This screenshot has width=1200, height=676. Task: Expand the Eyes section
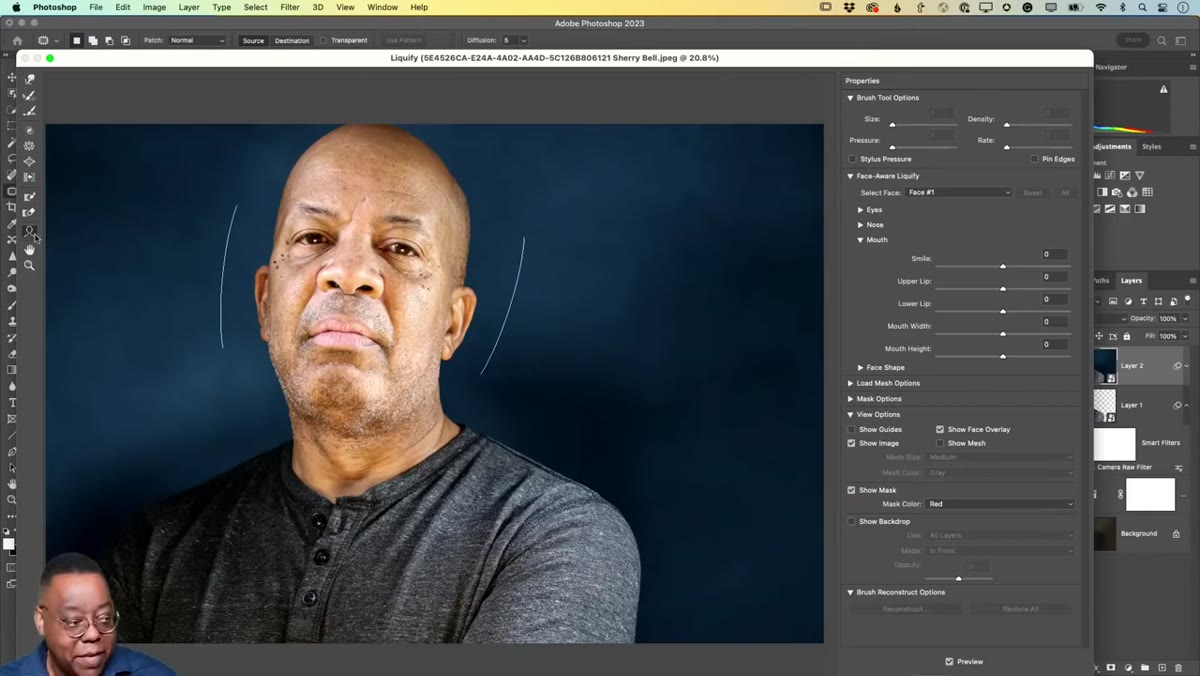[x=861, y=210]
